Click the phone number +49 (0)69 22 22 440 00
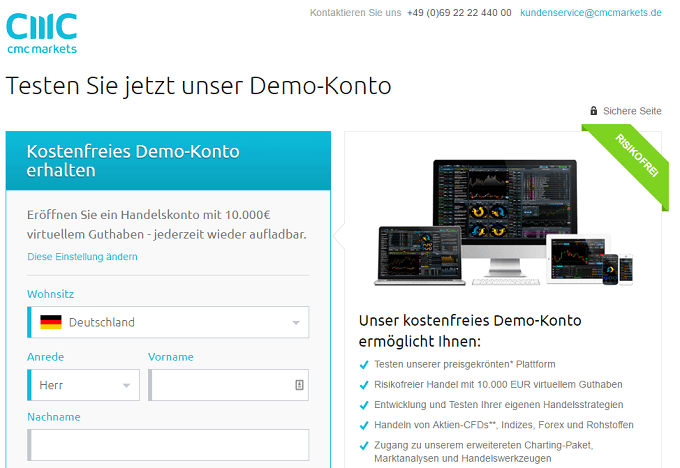Image resolution: width=680 pixels, height=468 pixels. [459, 13]
